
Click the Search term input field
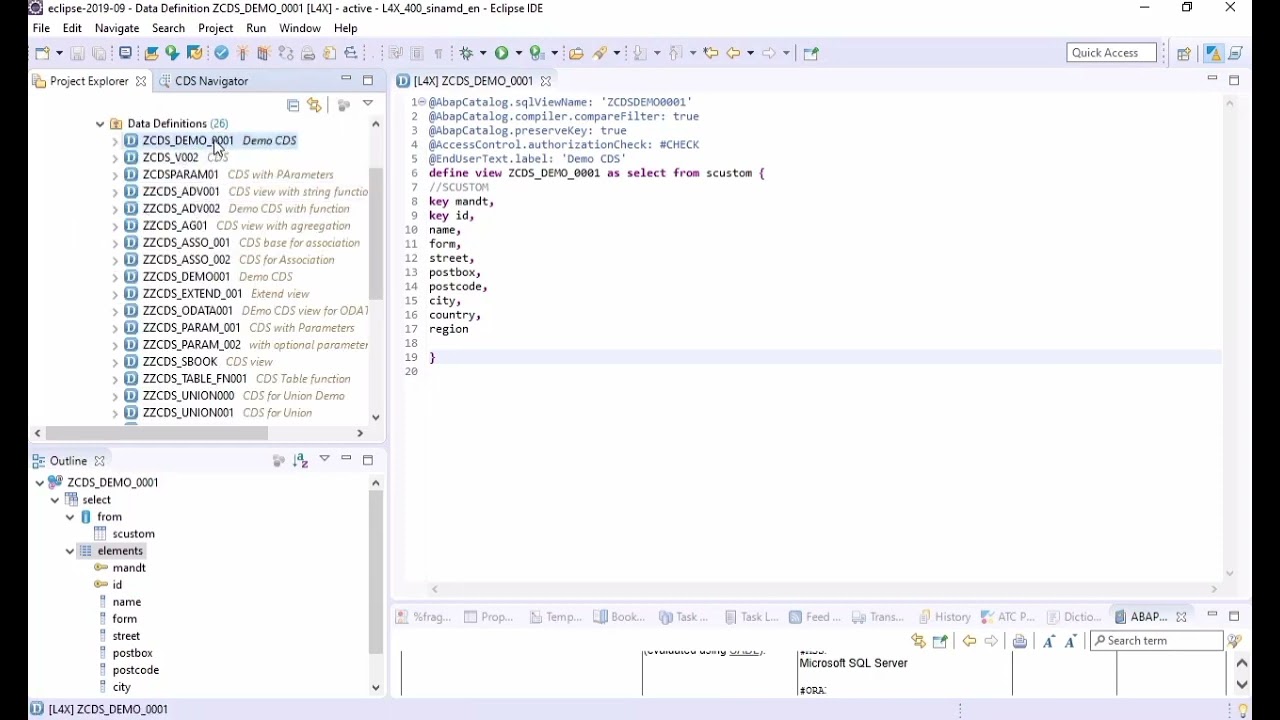coord(1157,641)
